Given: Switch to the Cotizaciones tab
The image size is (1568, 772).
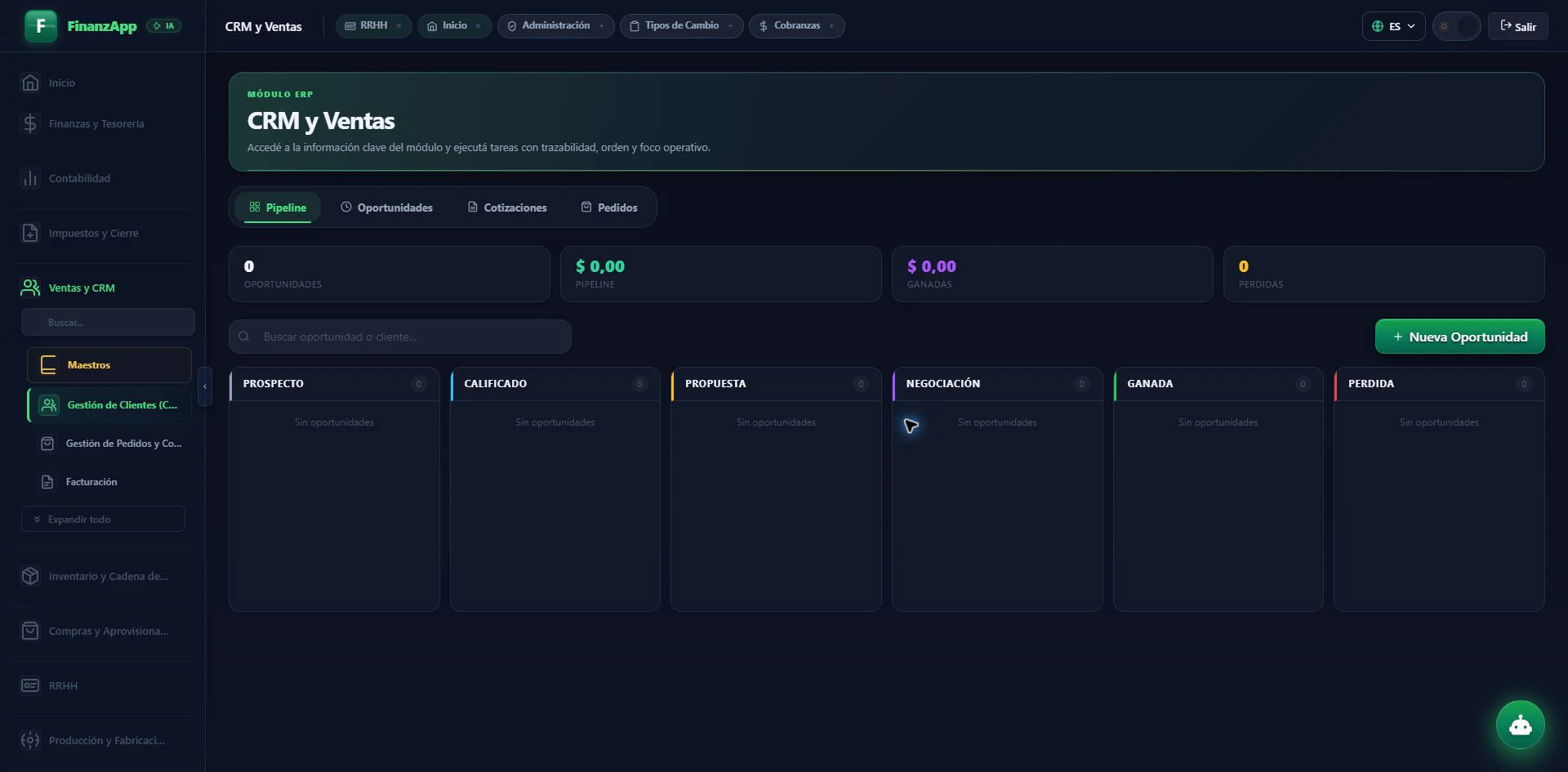Looking at the screenshot, I should click(507, 208).
